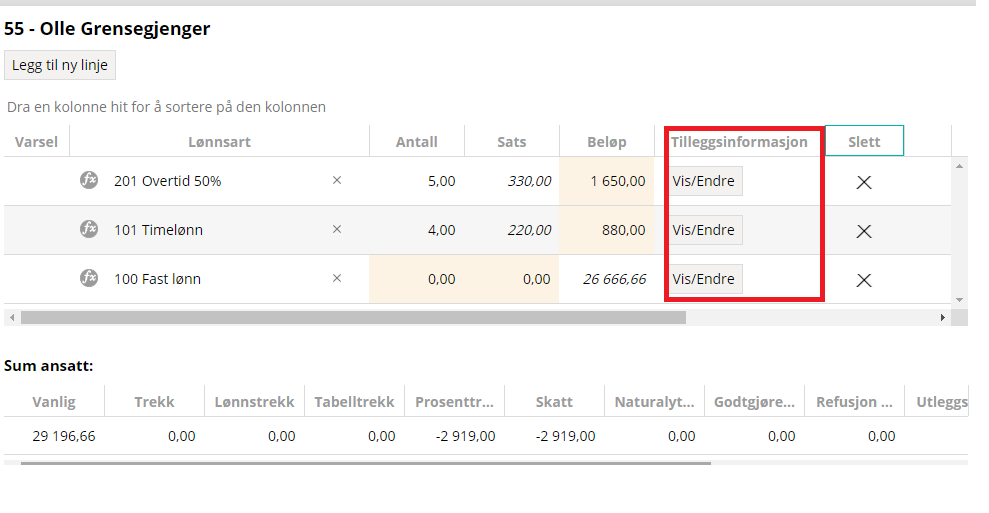The image size is (989, 513).
Task: Add a new line with Legg til ny linje
Action: pos(60,65)
